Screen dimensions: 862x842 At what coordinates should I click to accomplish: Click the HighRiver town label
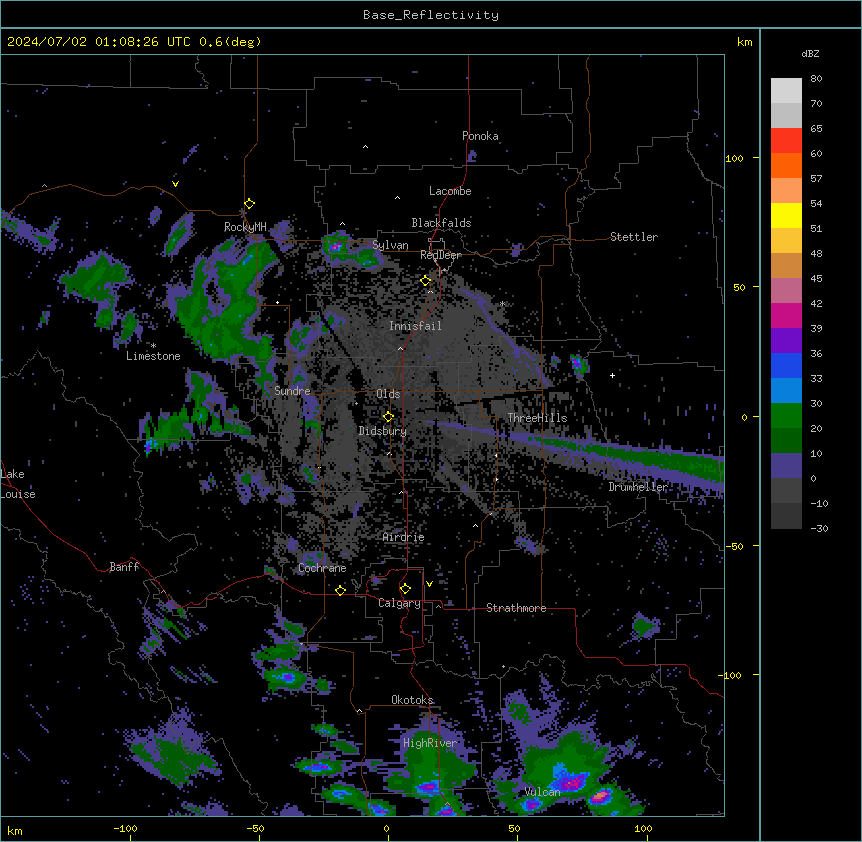[x=430, y=743]
